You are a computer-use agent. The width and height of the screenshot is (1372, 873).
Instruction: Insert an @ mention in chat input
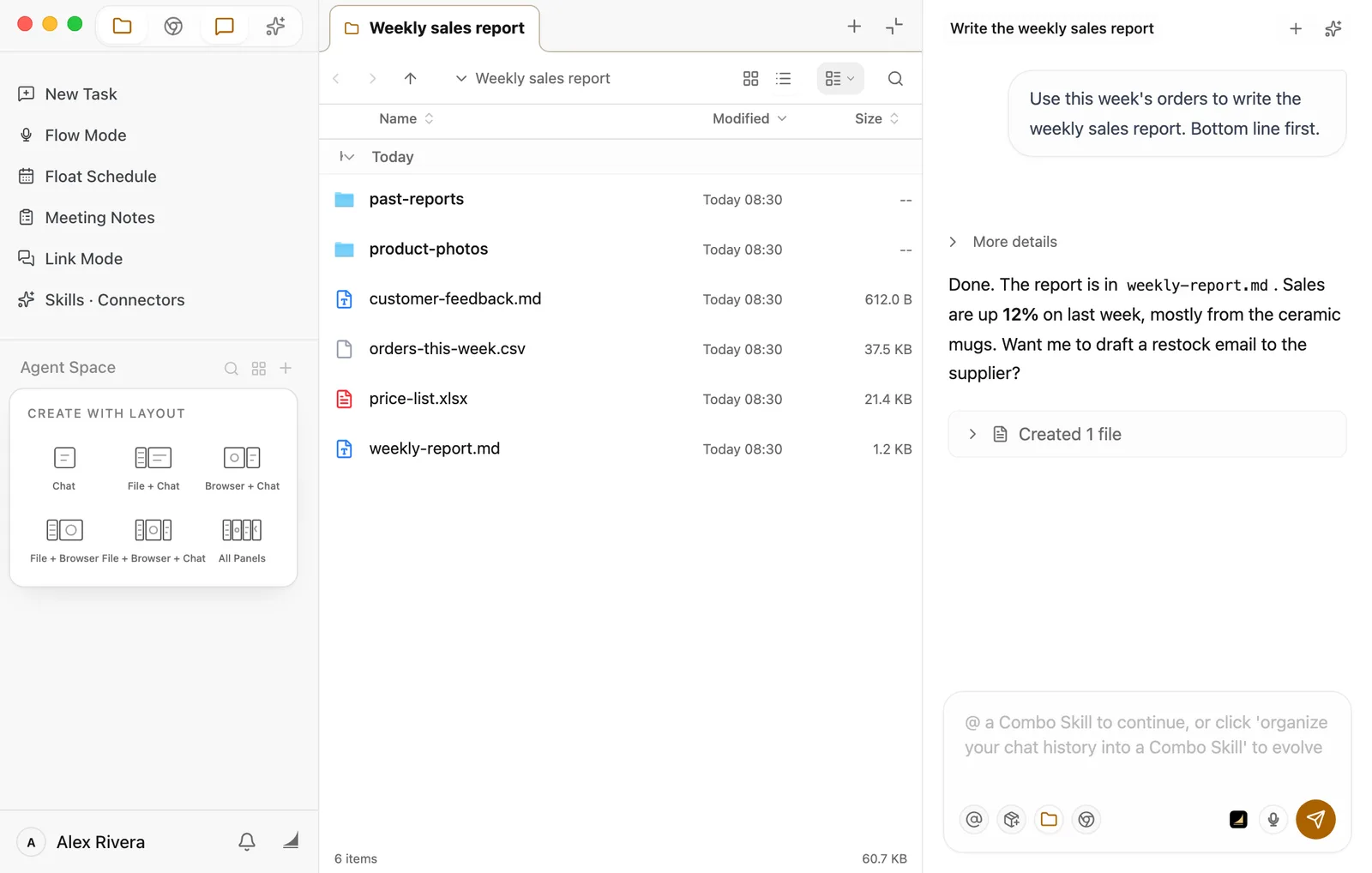coord(974,819)
